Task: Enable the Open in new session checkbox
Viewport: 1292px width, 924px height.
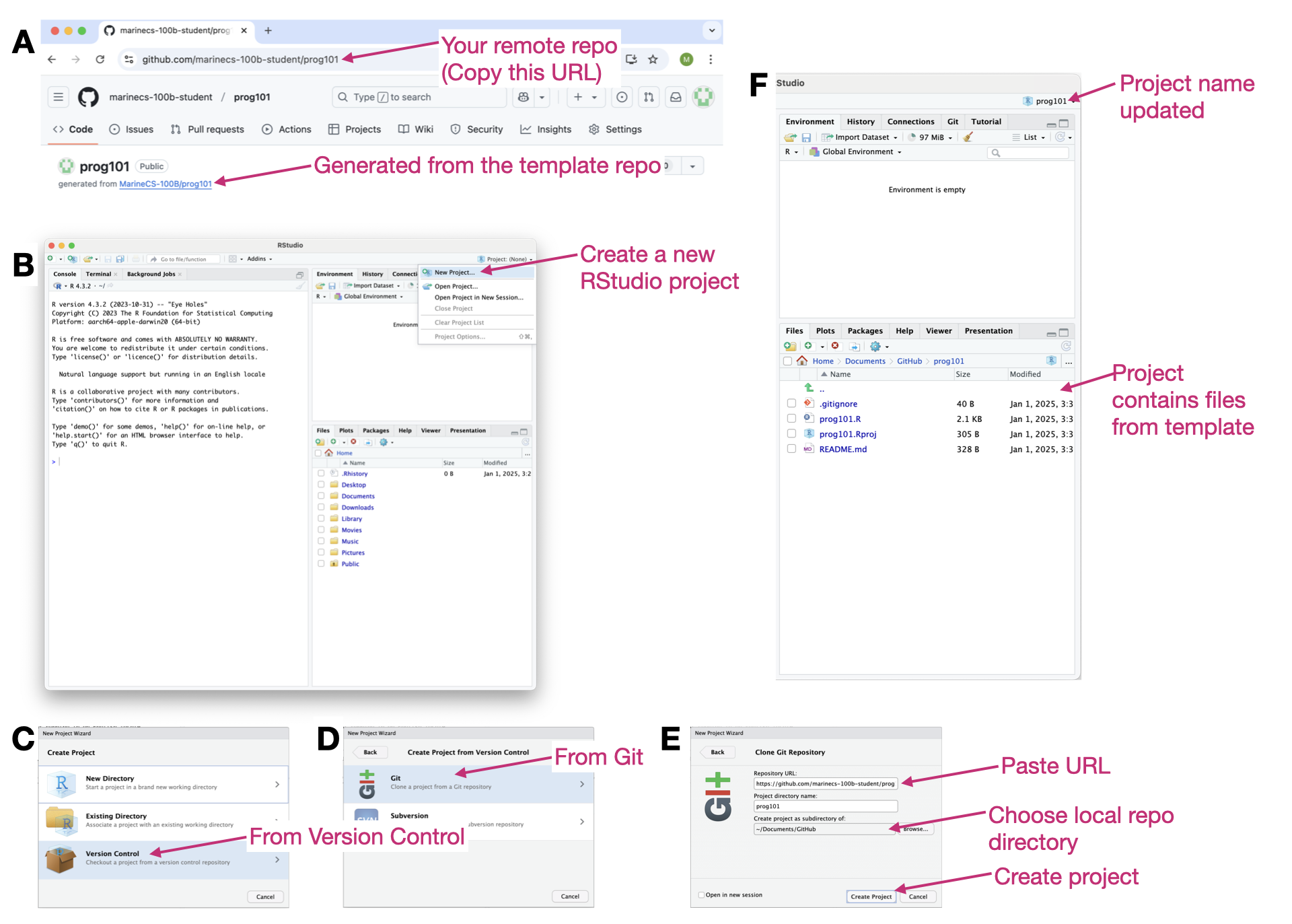Action: coord(701,895)
